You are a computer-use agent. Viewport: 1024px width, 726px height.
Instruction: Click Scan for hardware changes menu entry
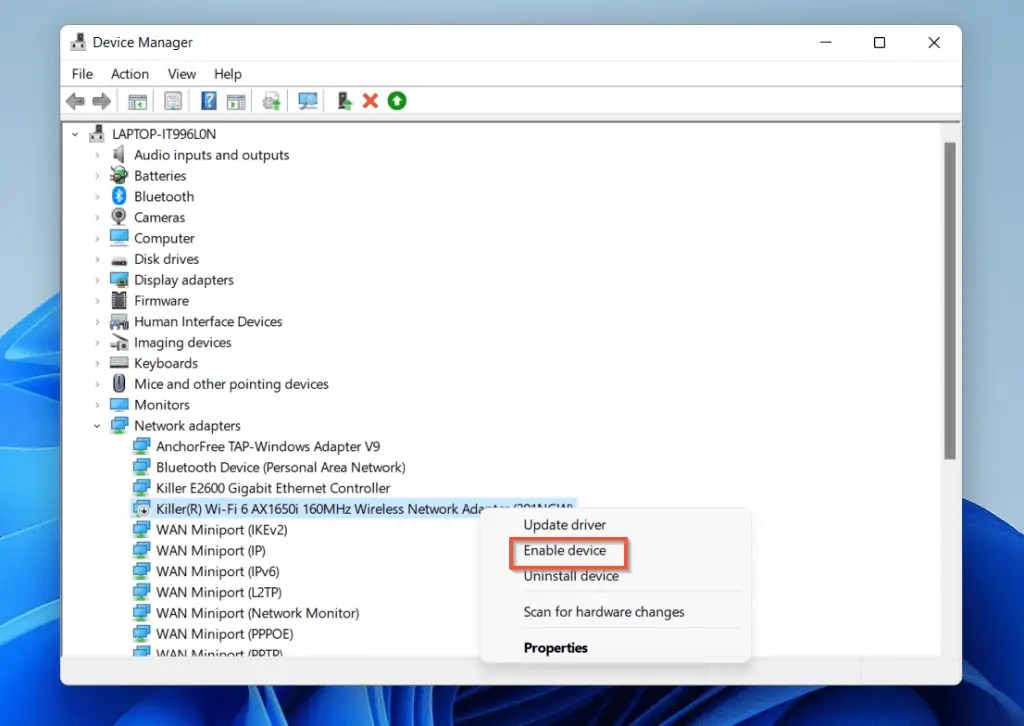click(x=603, y=612)
